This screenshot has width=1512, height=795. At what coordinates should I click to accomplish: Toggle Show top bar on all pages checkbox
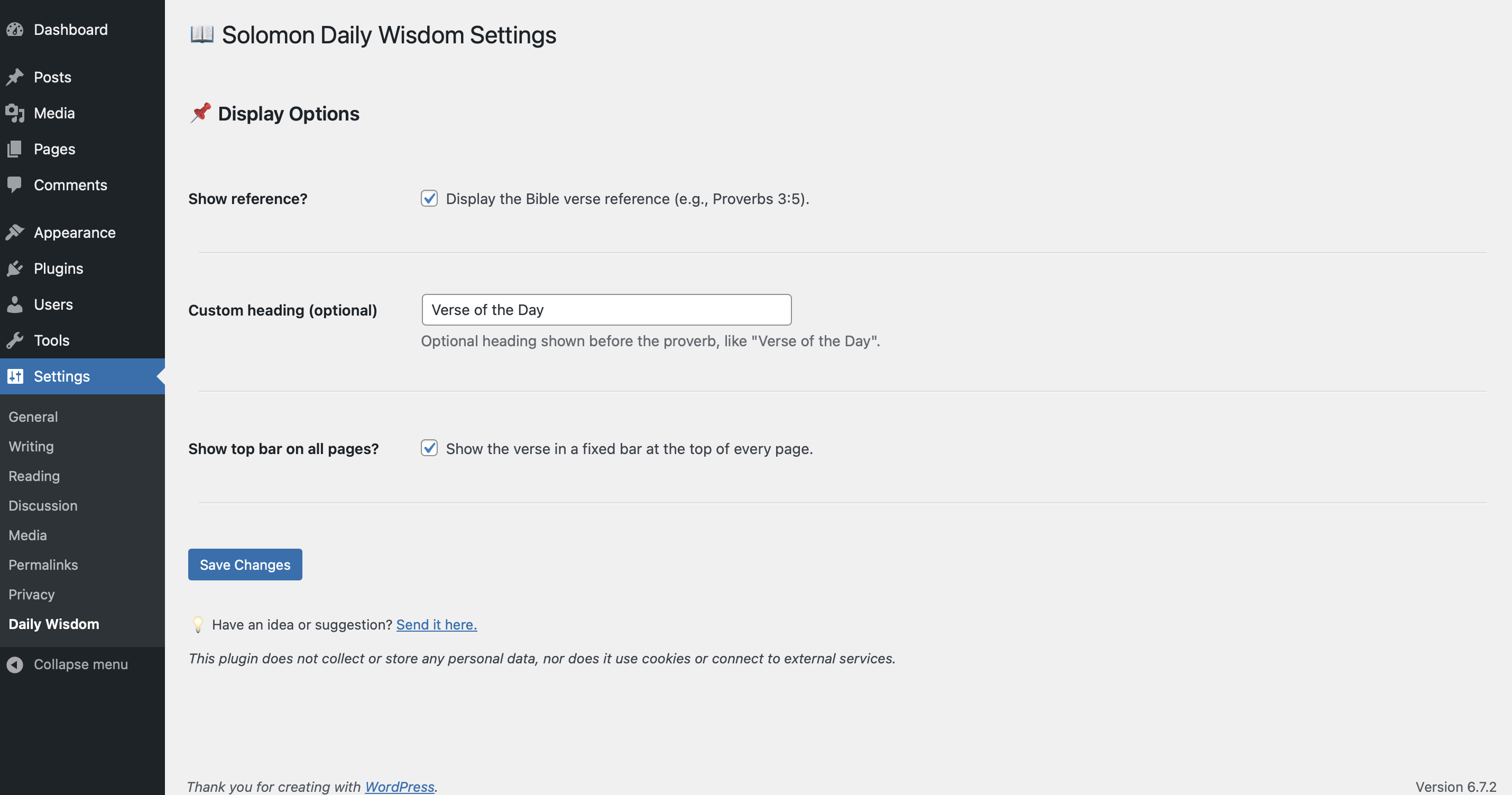(x=429, y=448)
